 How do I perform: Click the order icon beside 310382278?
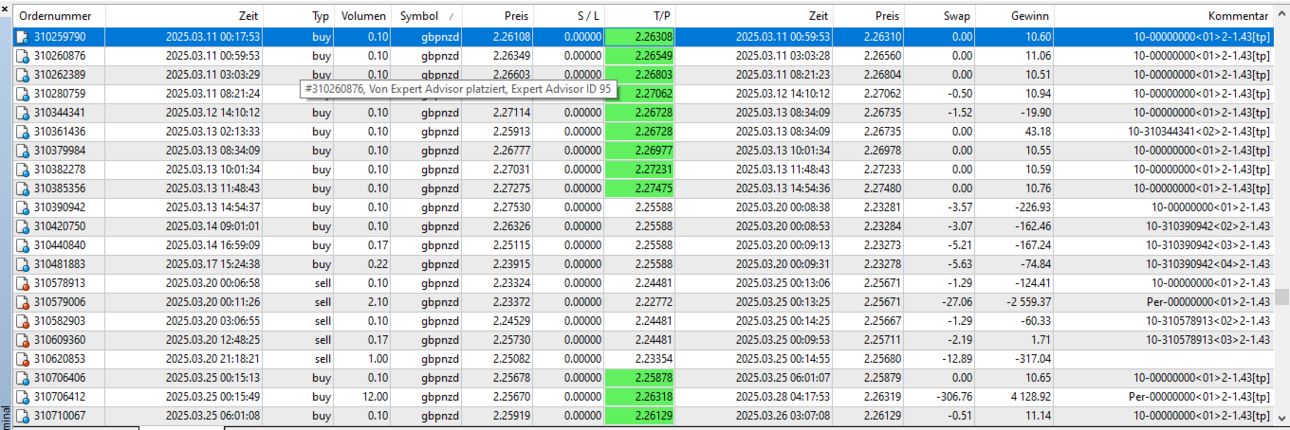(x=22, y=170)
